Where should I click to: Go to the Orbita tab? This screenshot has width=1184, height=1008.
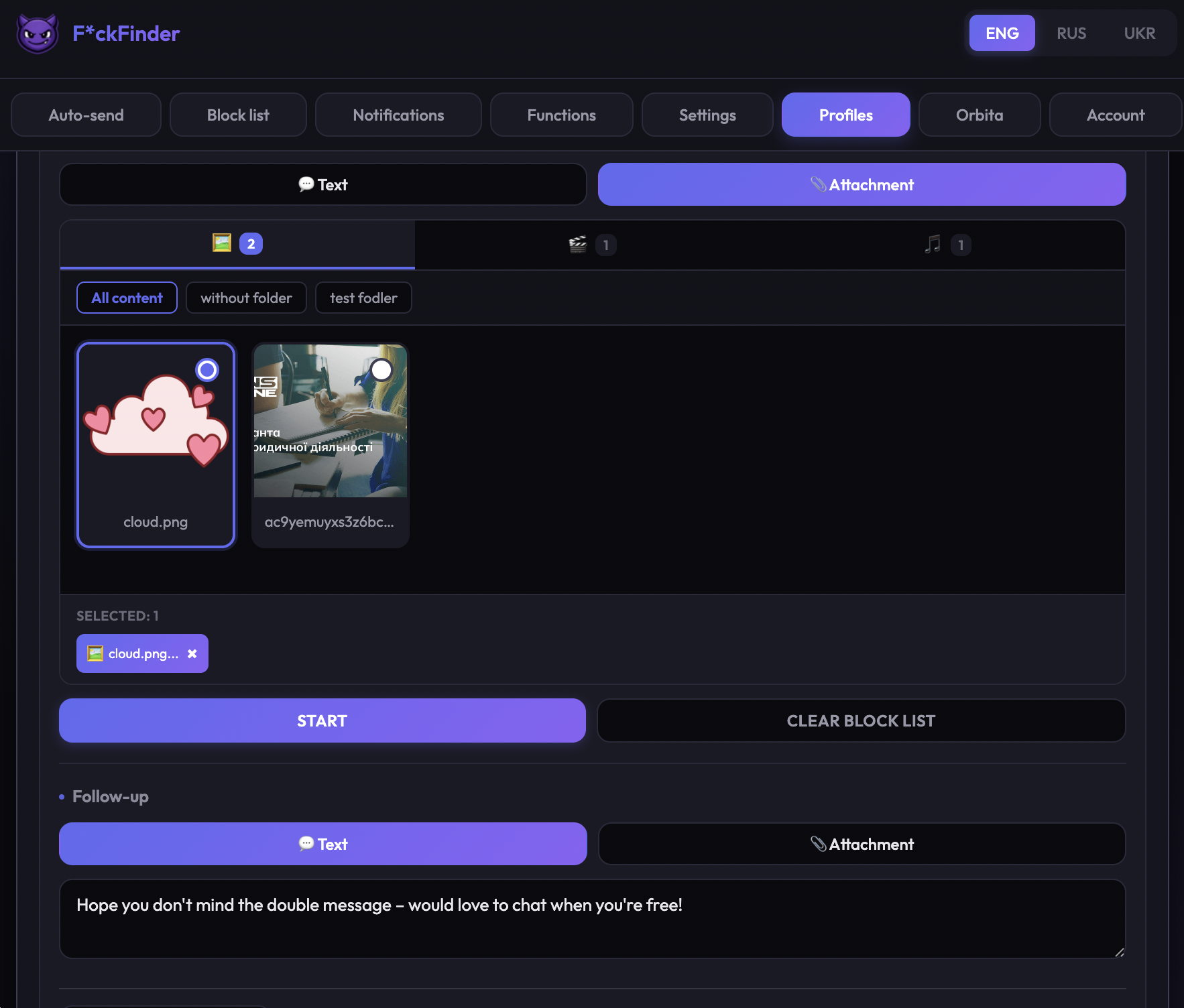coord(979,115)
